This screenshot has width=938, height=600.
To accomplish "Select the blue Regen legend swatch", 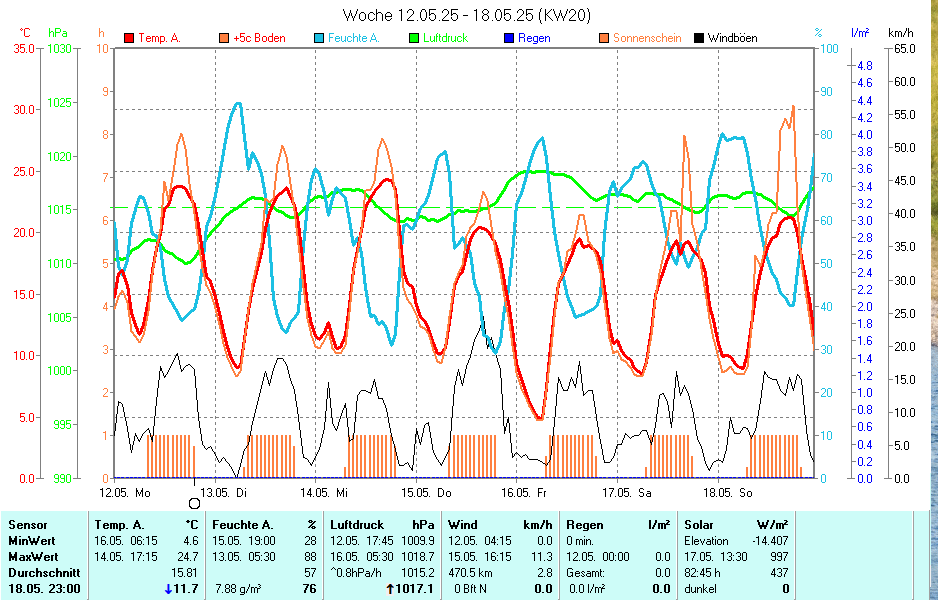I will (509, 38).
